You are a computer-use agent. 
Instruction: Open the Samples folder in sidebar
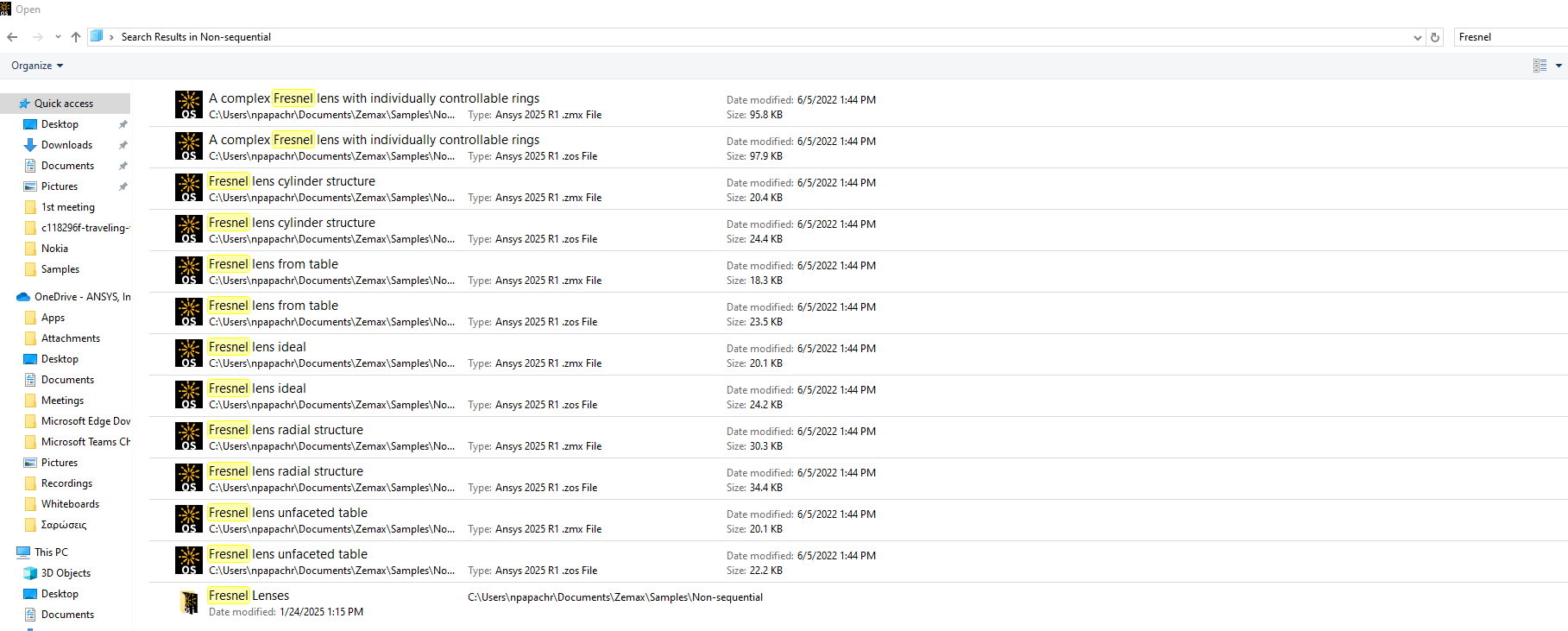point(60,269)
